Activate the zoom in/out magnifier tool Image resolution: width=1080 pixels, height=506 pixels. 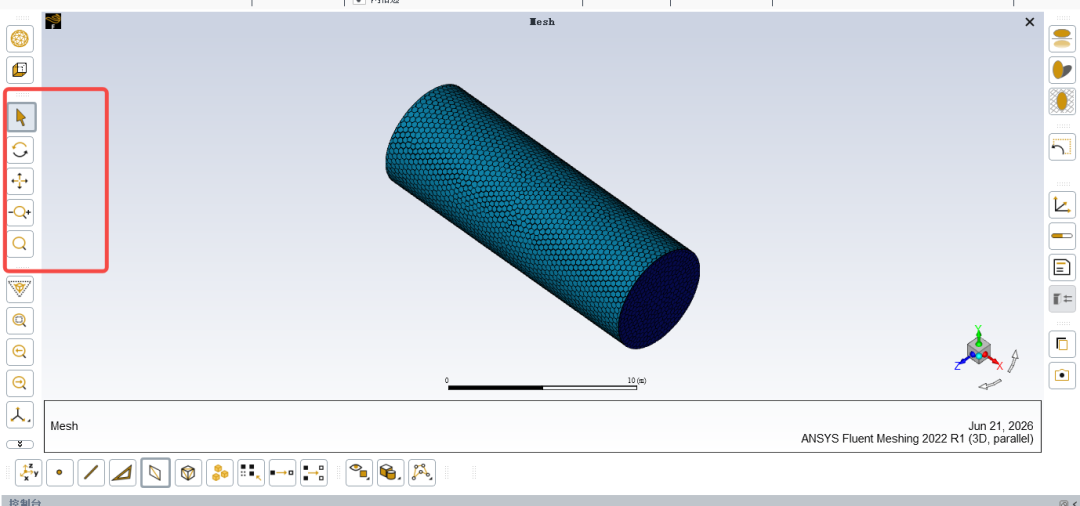click(x=20, y=213)
